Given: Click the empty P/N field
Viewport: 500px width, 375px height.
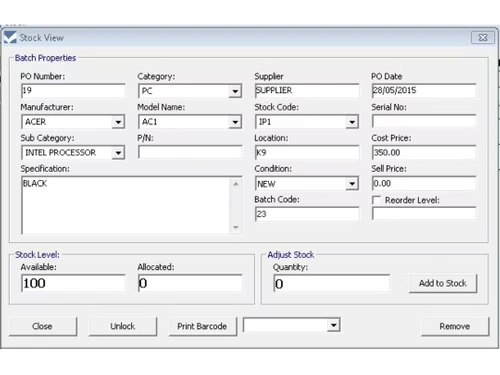Looking at the screenshot, I should (x=190, y=152).
